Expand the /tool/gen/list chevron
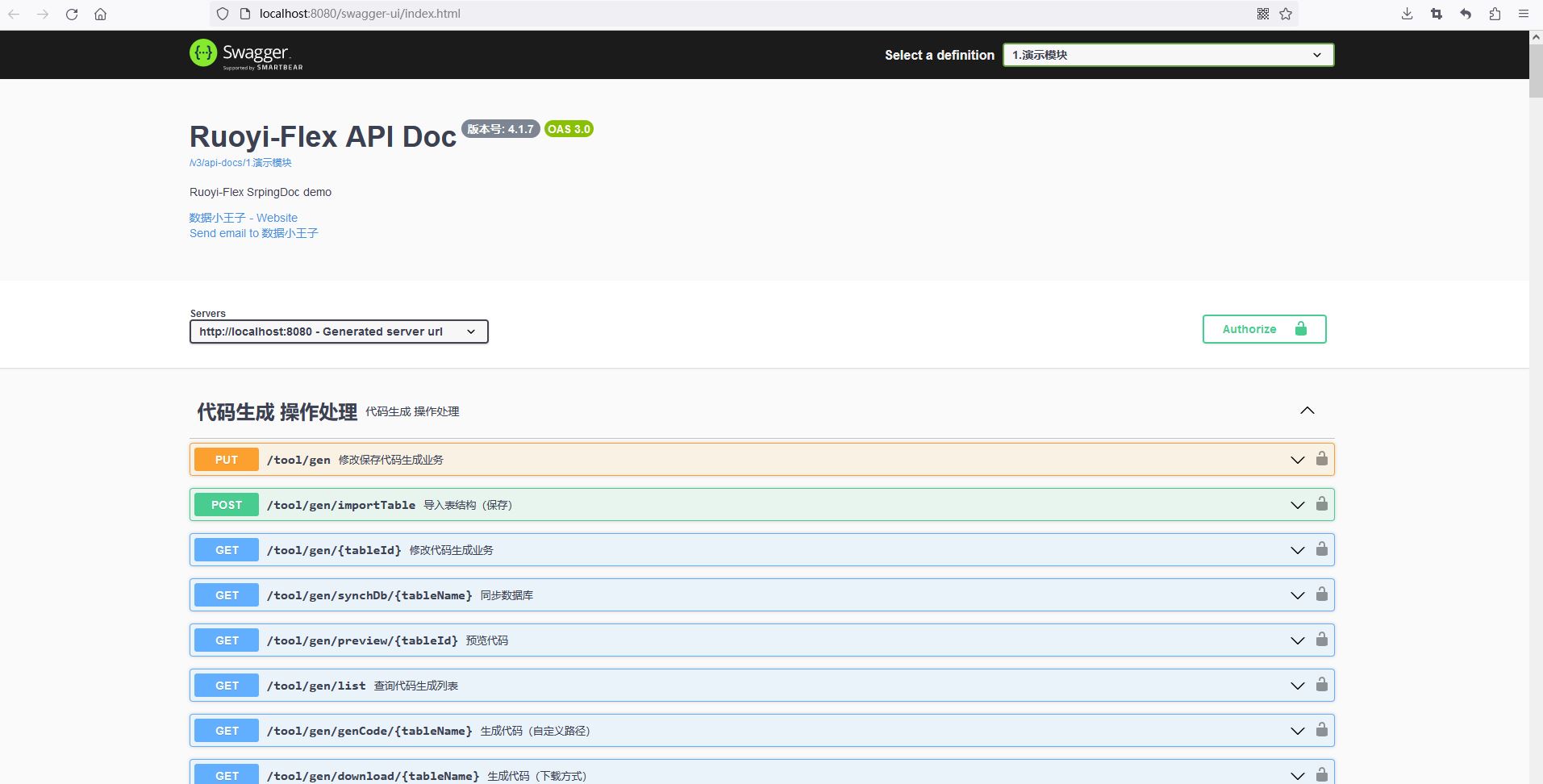The width and height of the screenshot is (1543, 784). click(x=1298, y=686)
